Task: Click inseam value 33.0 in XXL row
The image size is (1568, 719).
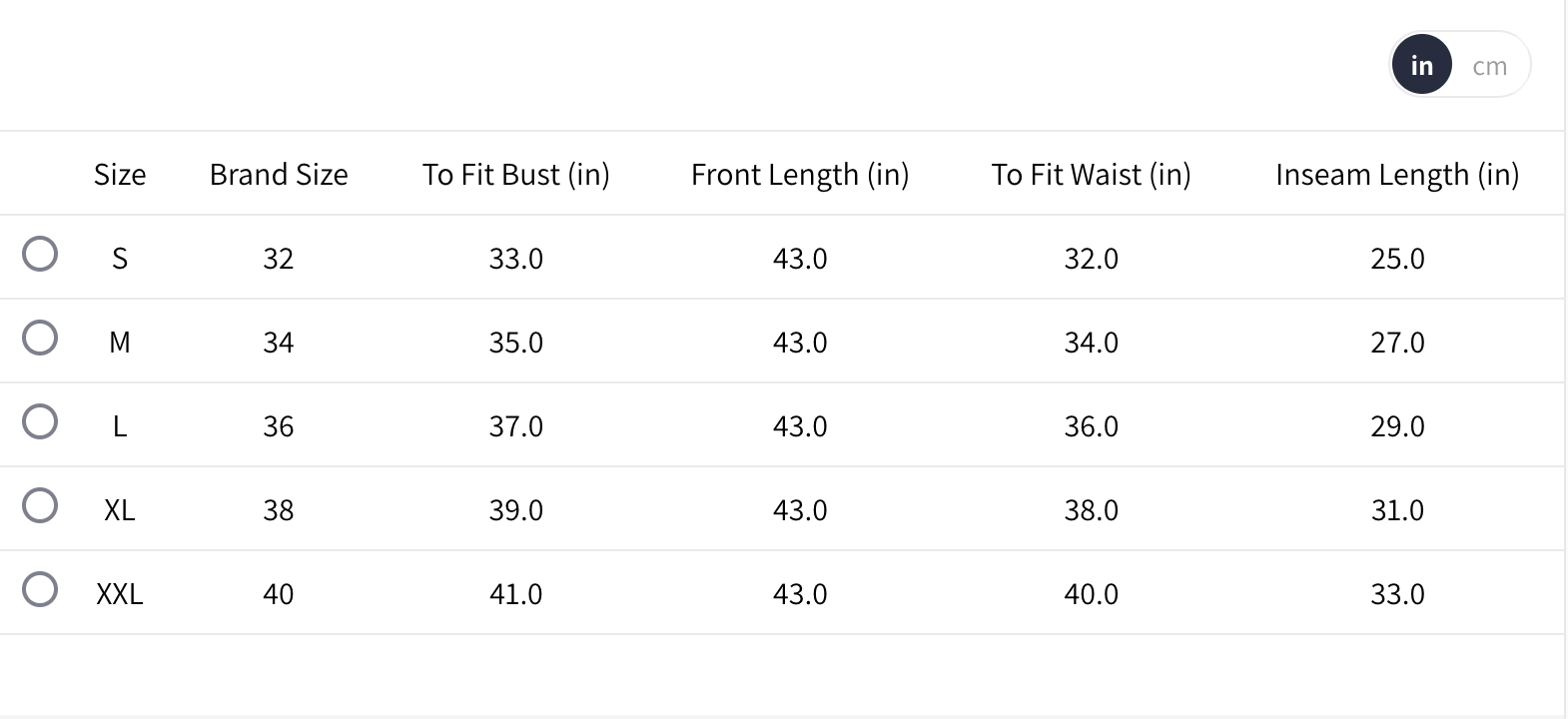Action: click(1397, 594)
